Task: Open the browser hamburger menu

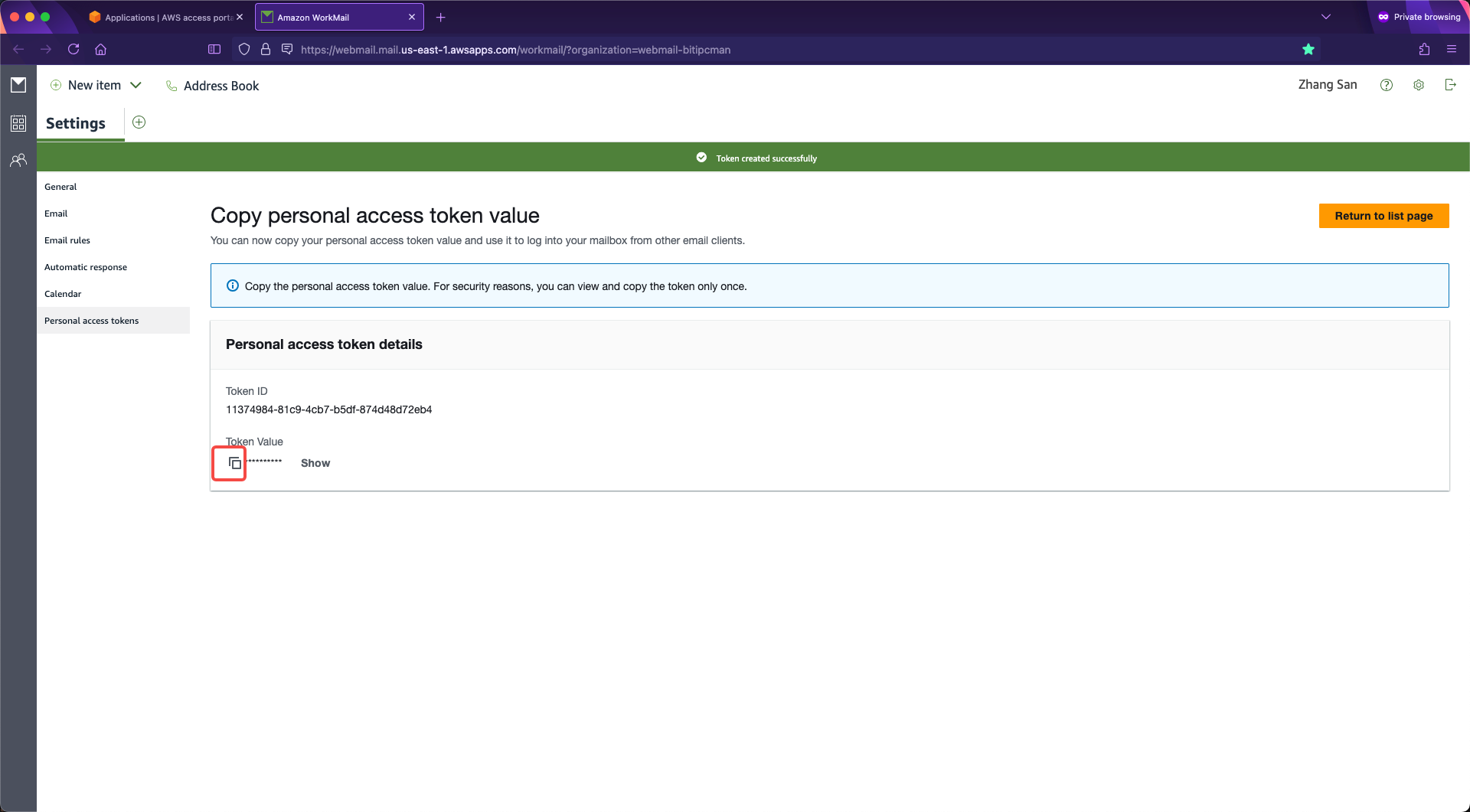Action: point(1452,49)
